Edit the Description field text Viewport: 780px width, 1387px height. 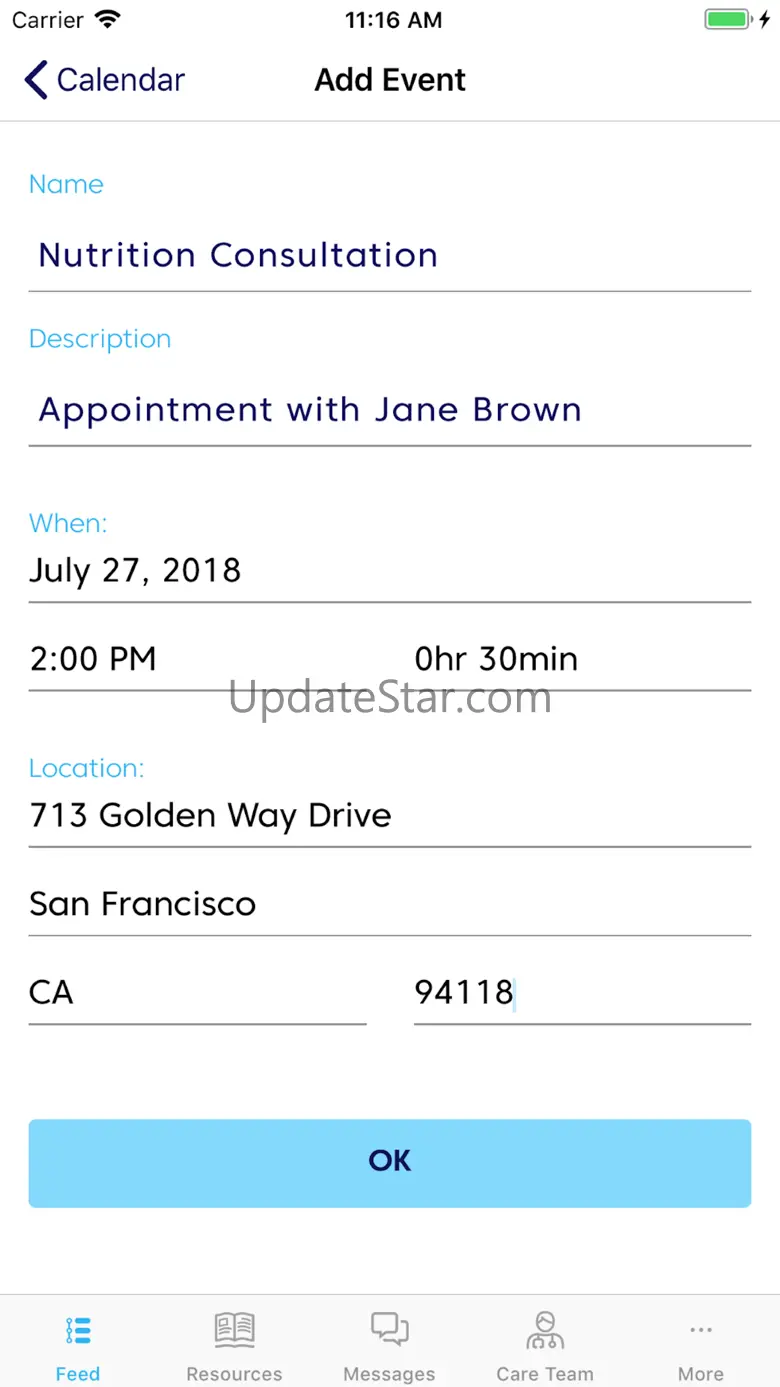389,410
